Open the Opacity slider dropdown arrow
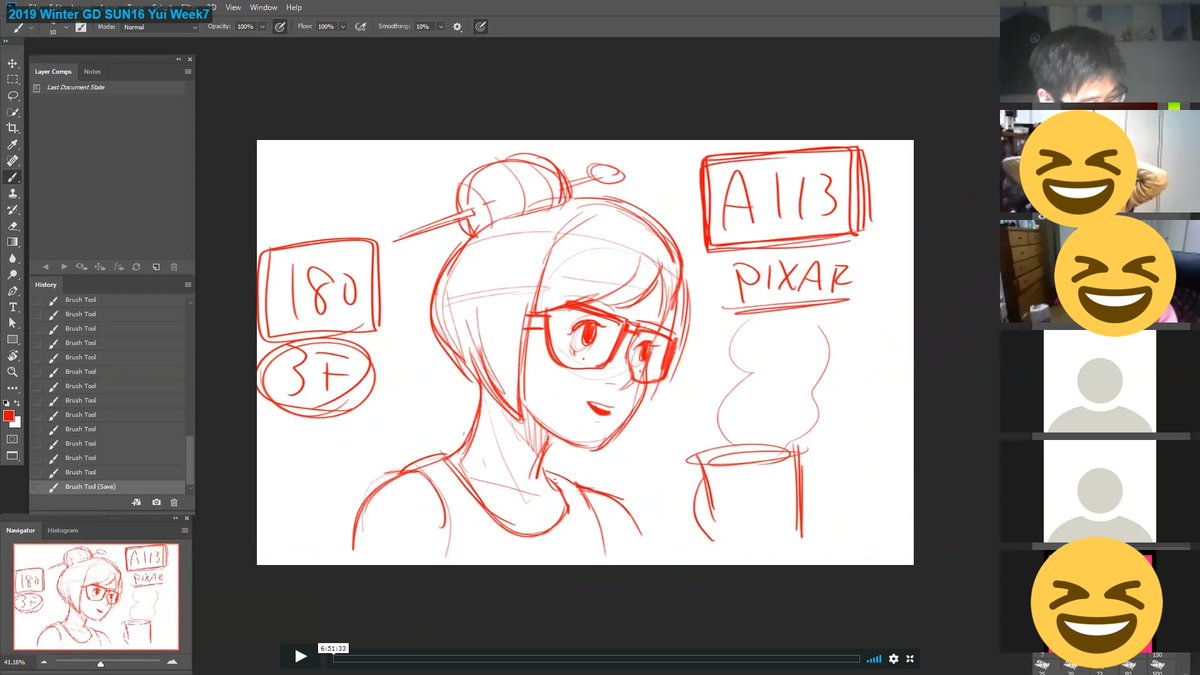Screen dimensions: 1200x675 pos(263,27)
